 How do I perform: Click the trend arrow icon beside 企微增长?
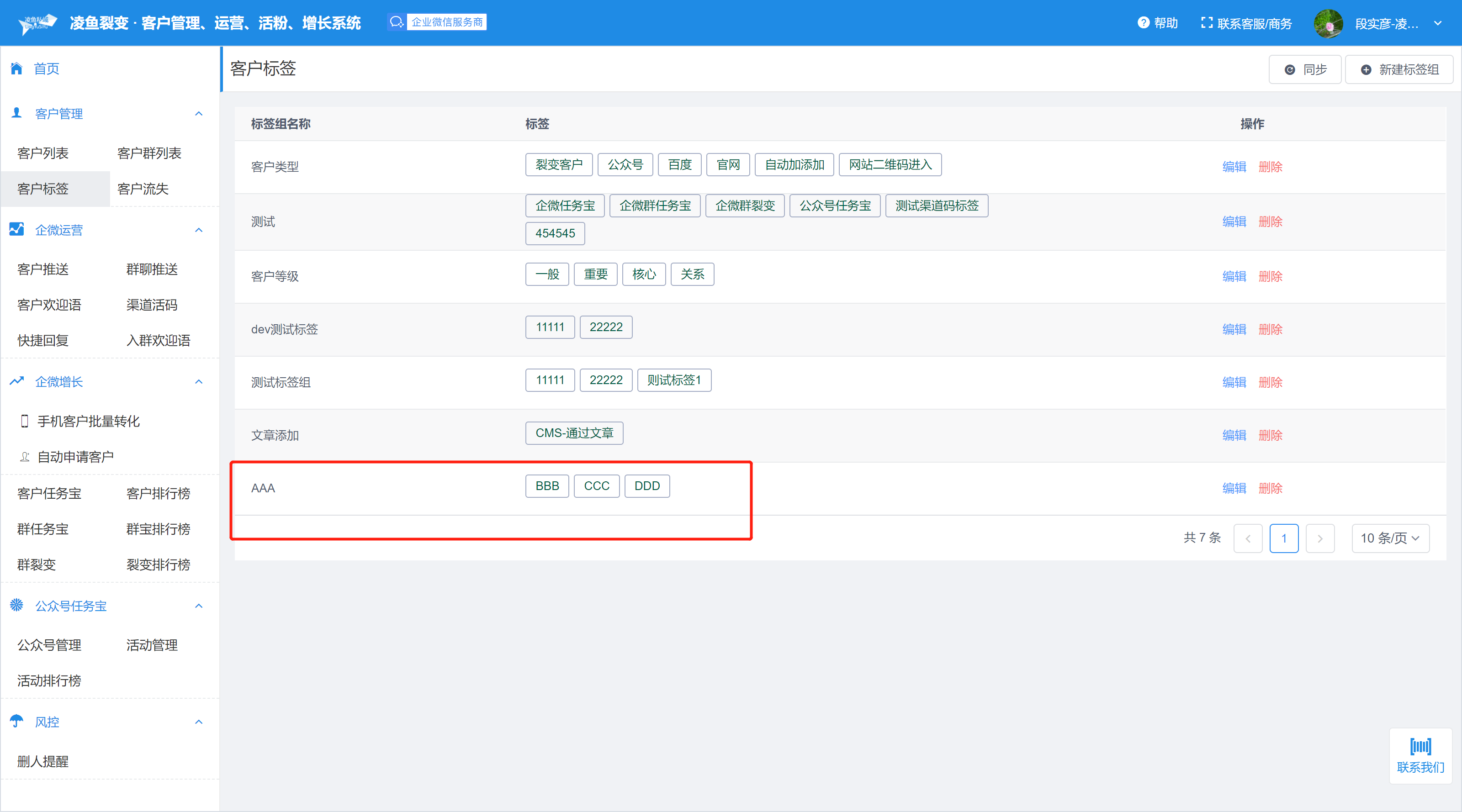16,381
